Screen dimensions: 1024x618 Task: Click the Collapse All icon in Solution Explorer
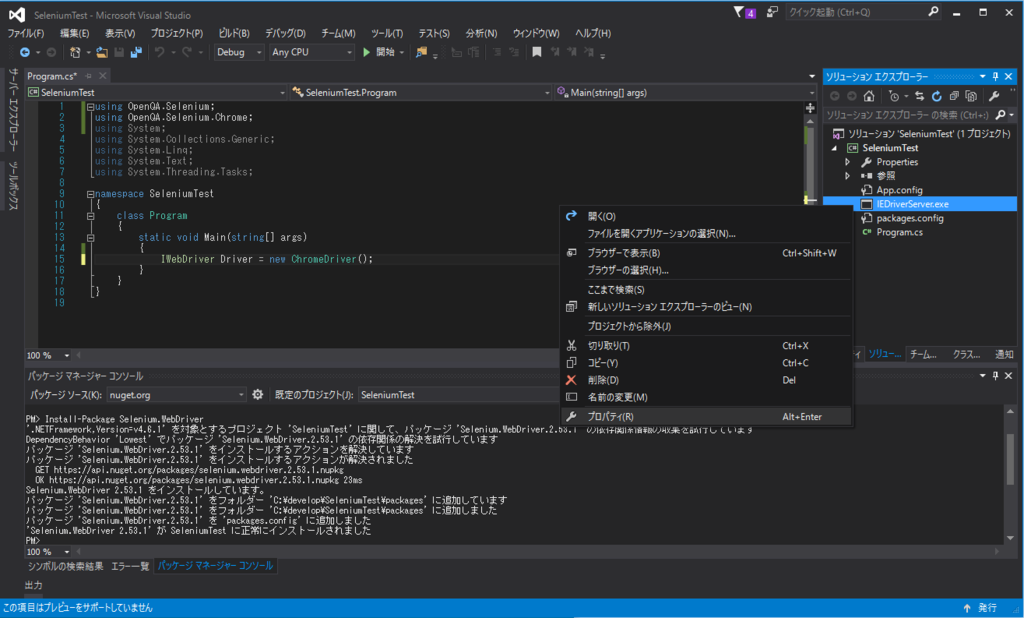click(x=954, y=96)
